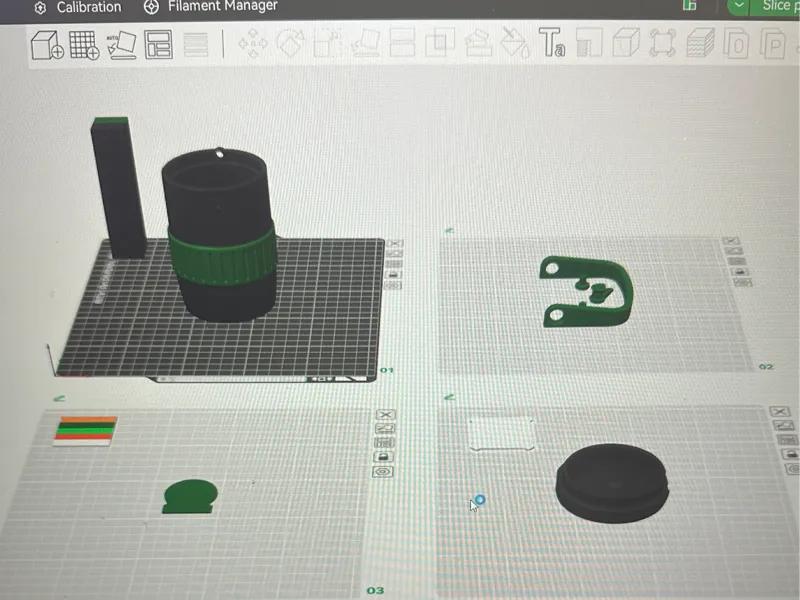Activate the Measure tool
The image size is (800, 600).
click(662, 43)
